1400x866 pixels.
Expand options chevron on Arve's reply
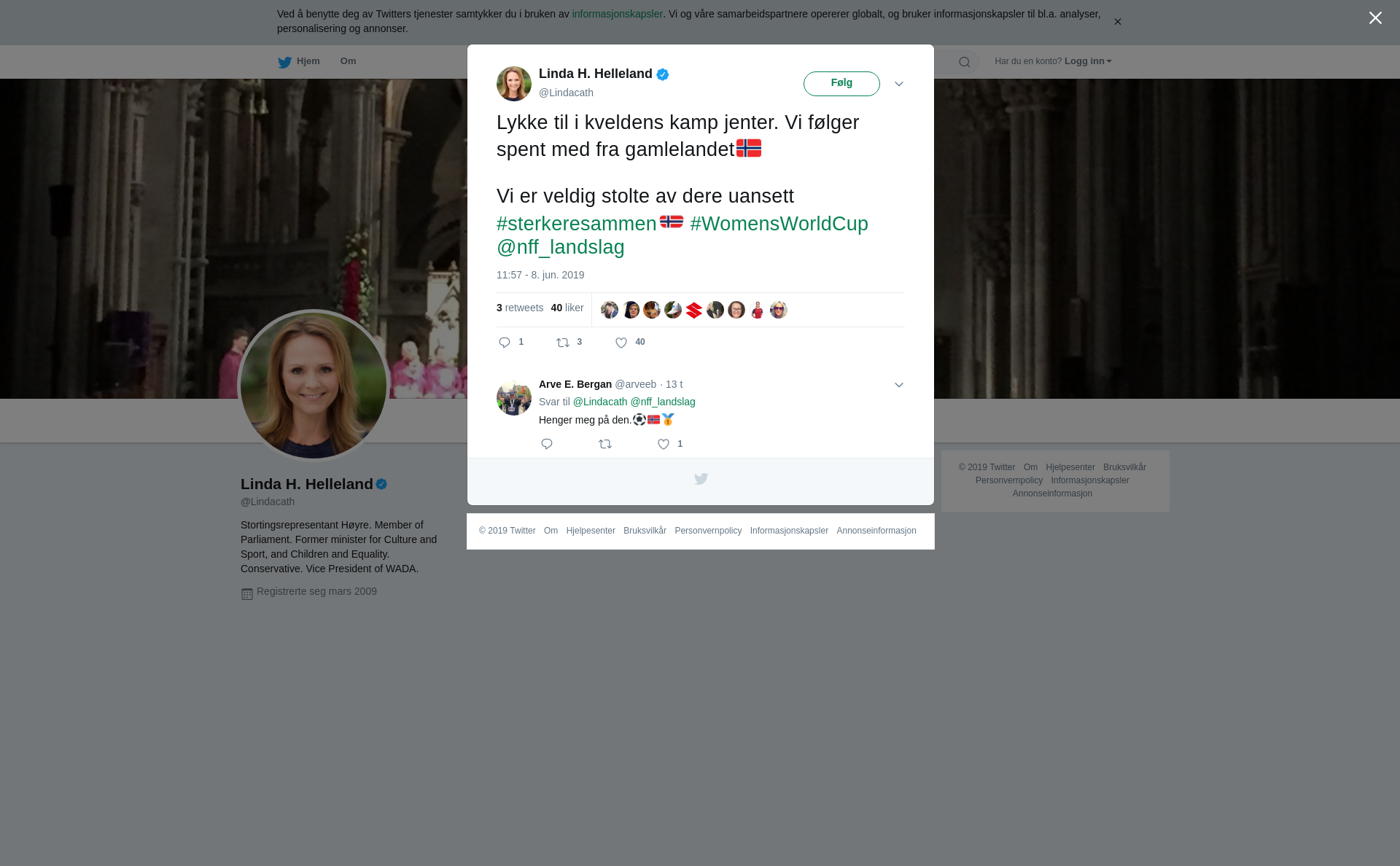[899, 385]
